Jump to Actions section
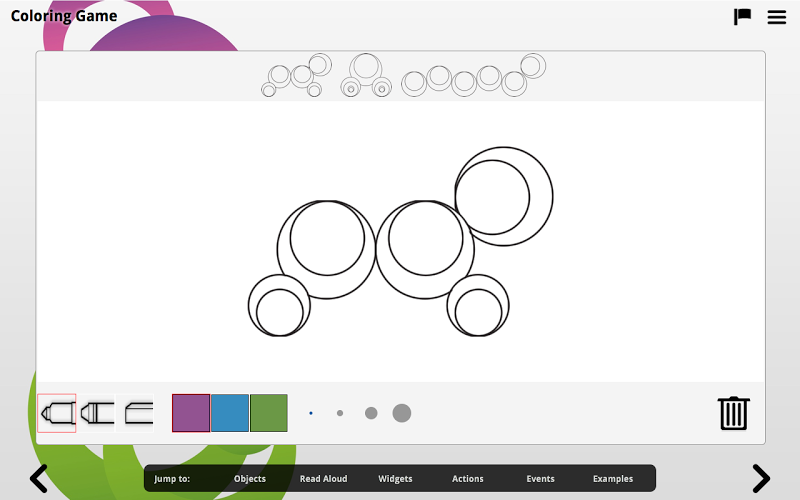This screenshot has width=800, height=500. [467, 479]
